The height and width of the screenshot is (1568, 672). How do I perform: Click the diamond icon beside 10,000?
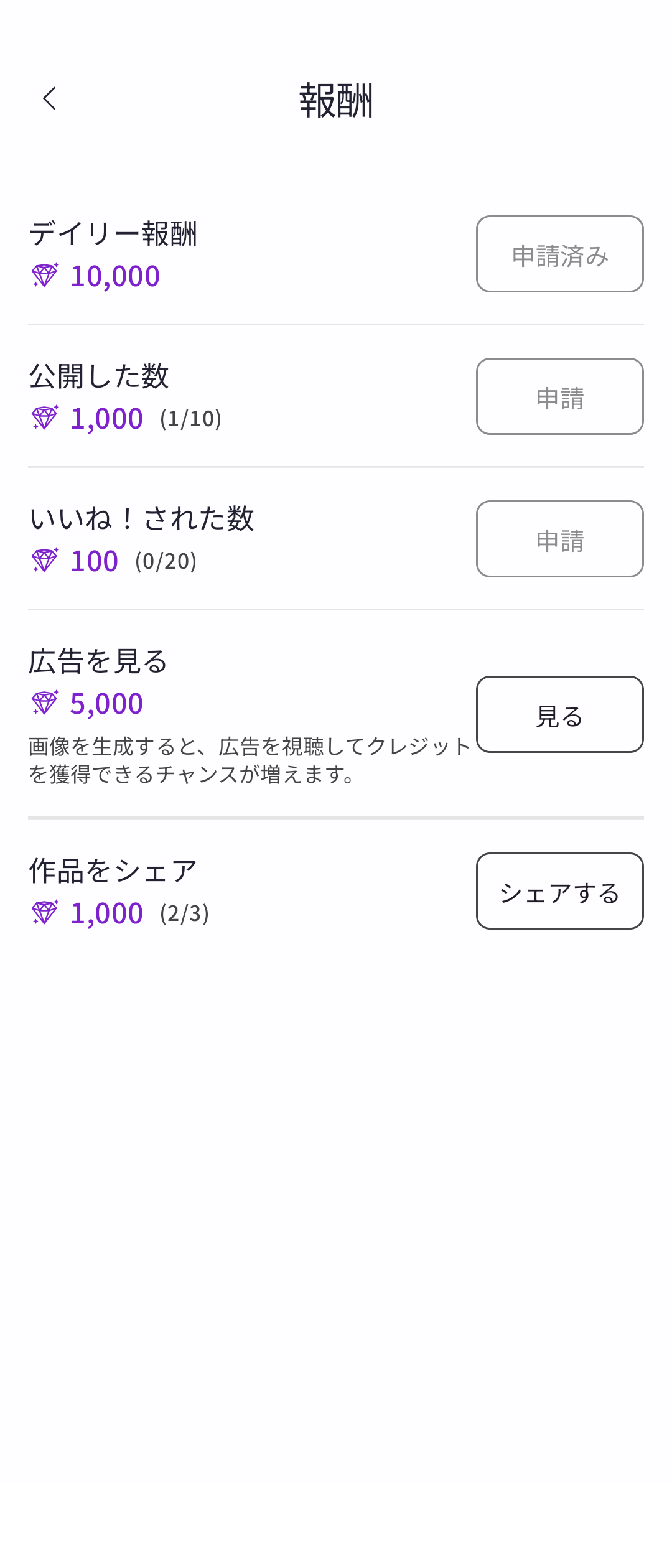tap(45, 276)
